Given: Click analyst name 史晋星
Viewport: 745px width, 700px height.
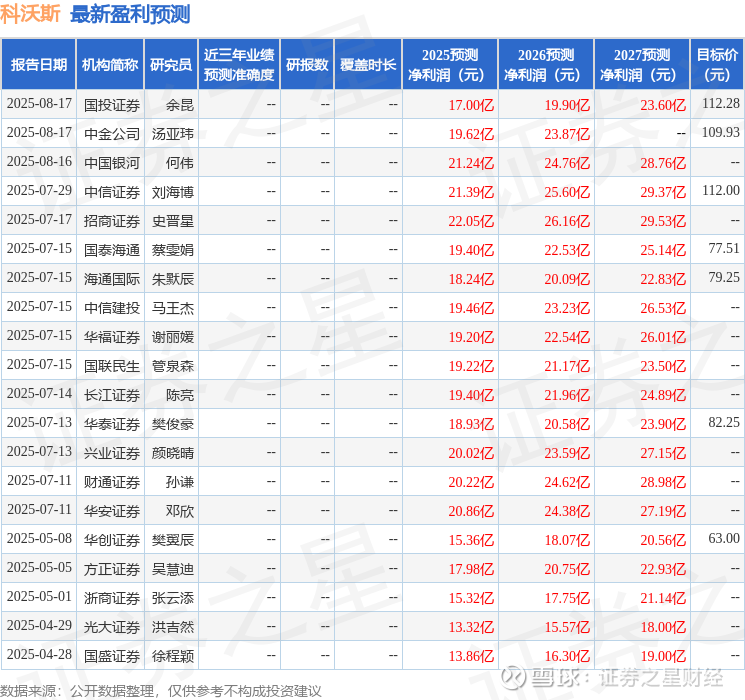Looking at the screenshot, I should pyautogui.click(x=172, y=221).
